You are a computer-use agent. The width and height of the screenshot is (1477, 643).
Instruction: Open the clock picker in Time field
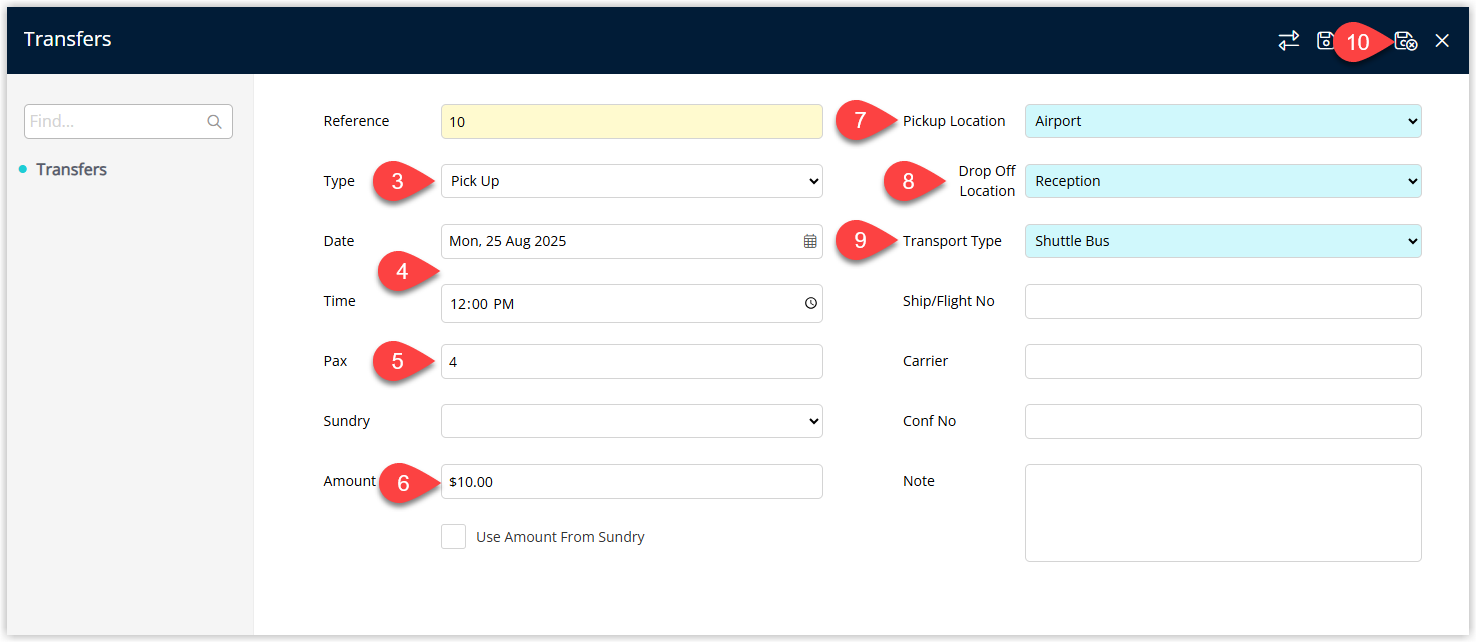(810, 303)
